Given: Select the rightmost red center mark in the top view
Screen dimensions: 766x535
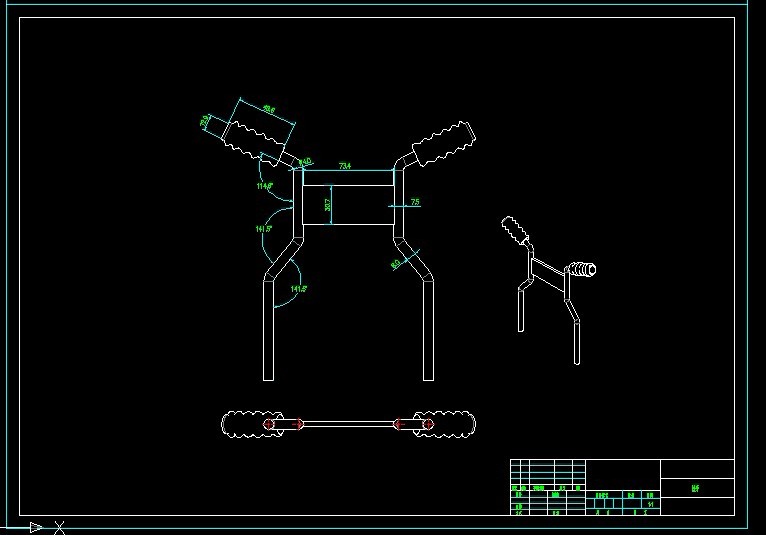Looking at the screenshot, I should [428, 424].
